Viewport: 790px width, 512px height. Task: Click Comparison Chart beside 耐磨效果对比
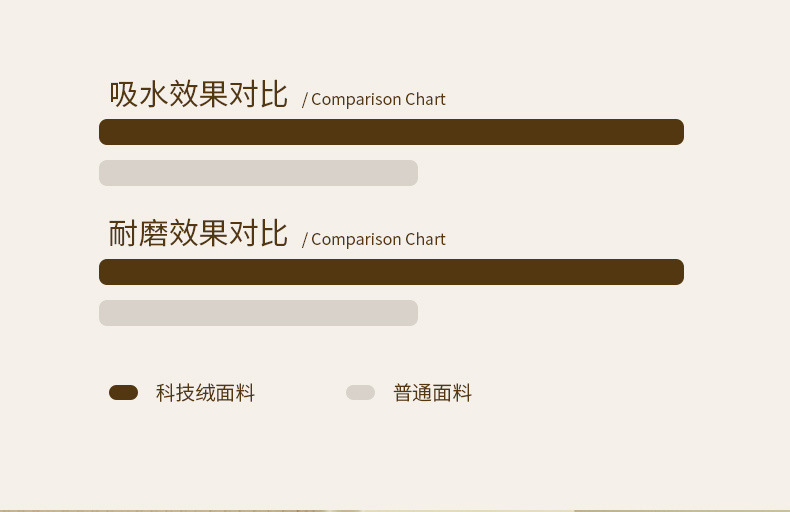click(378, 239)
